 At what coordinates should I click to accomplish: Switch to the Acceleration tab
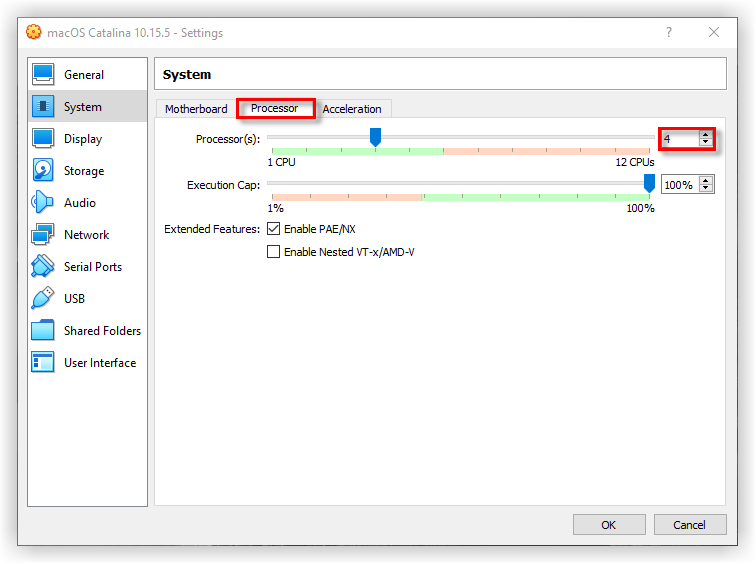(x=352, y=109)
